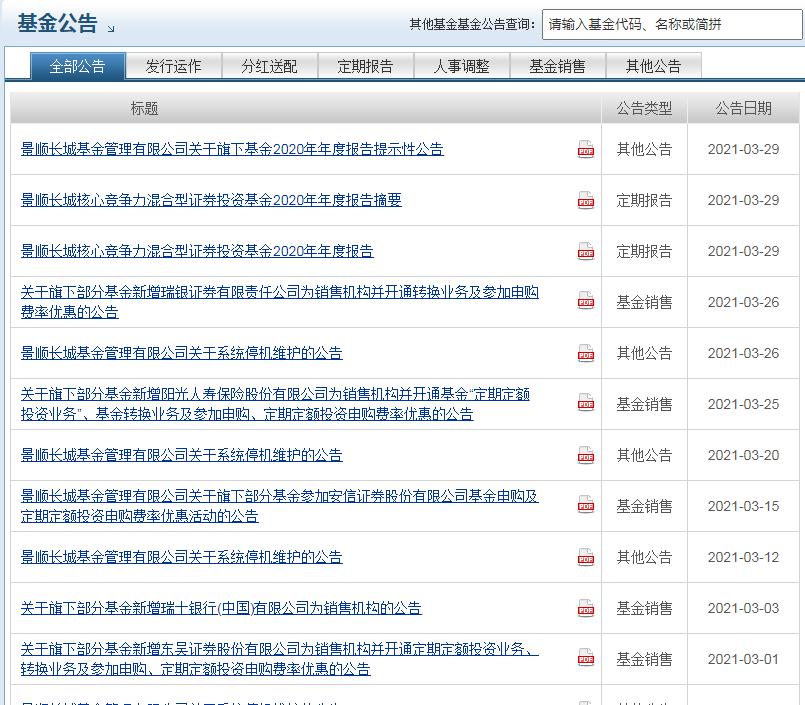Click PDF icon for 瑞银证券 sales announcement
The image size is (805, 705).
[x=585, y=301]
